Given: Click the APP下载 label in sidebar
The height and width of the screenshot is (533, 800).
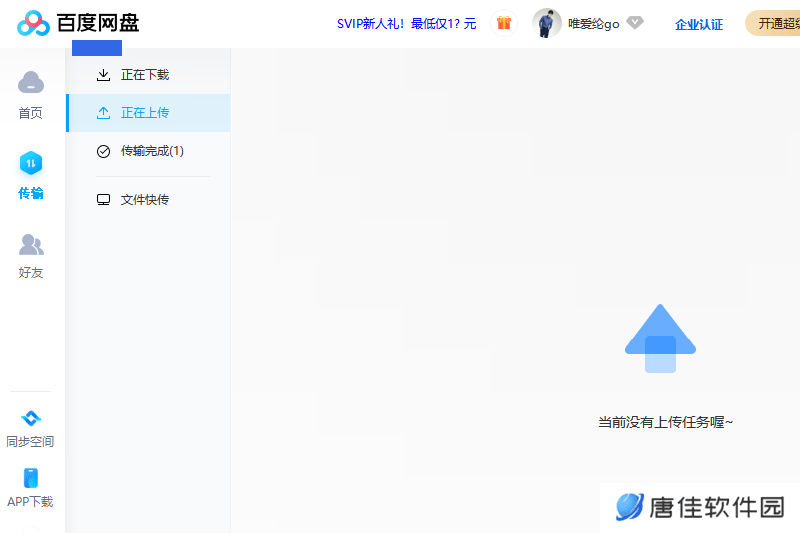Looking at the screenshot, I should 30,501.
